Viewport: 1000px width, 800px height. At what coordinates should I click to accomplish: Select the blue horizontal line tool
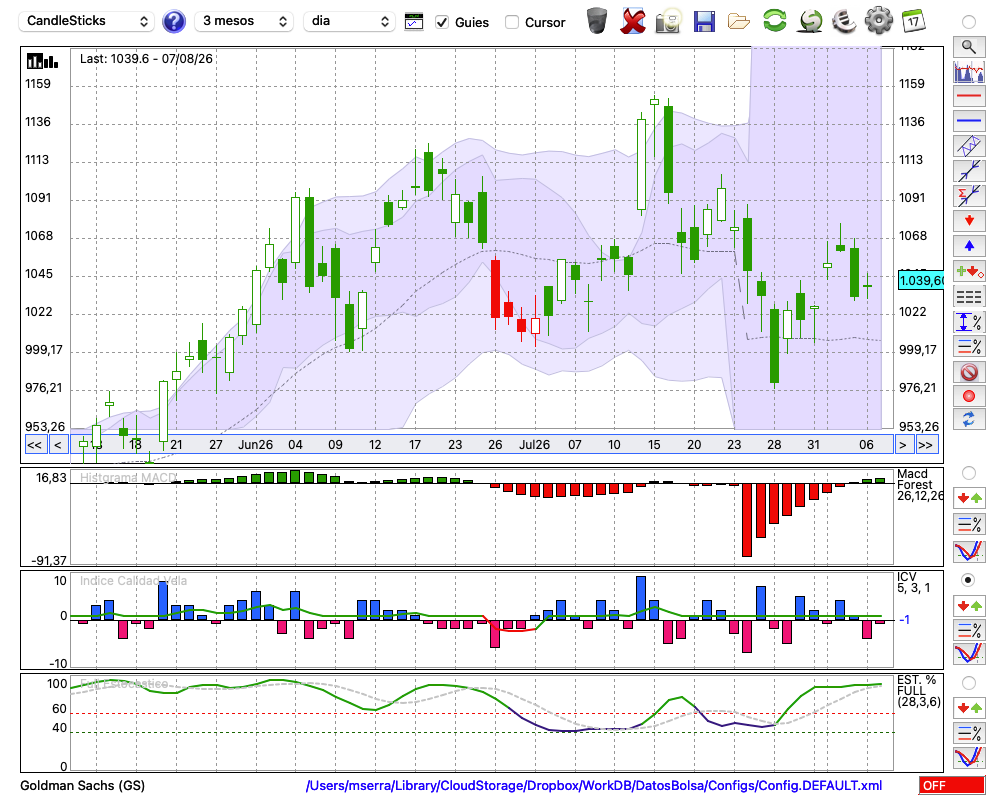click(969, 121)
